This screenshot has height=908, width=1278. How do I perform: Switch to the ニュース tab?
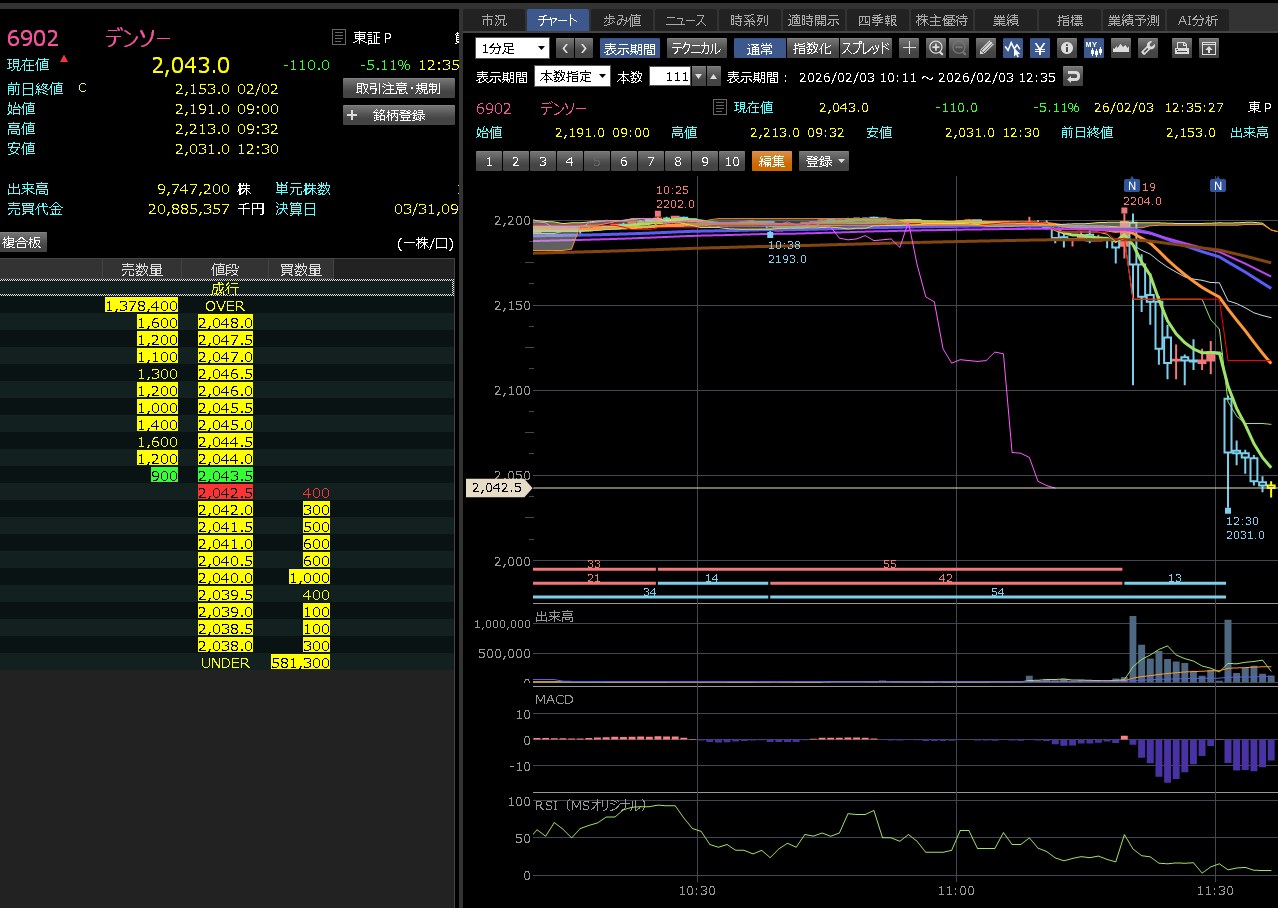pos(686,20)
